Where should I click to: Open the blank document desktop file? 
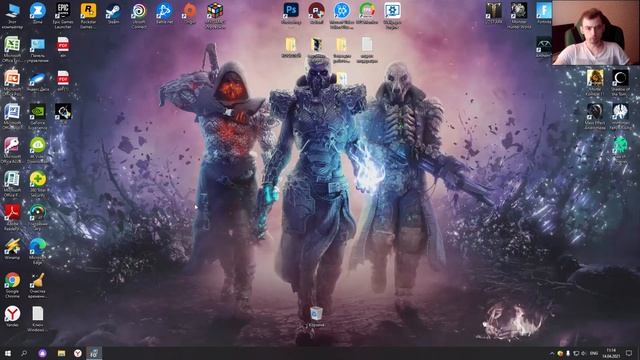click(367, 44)
